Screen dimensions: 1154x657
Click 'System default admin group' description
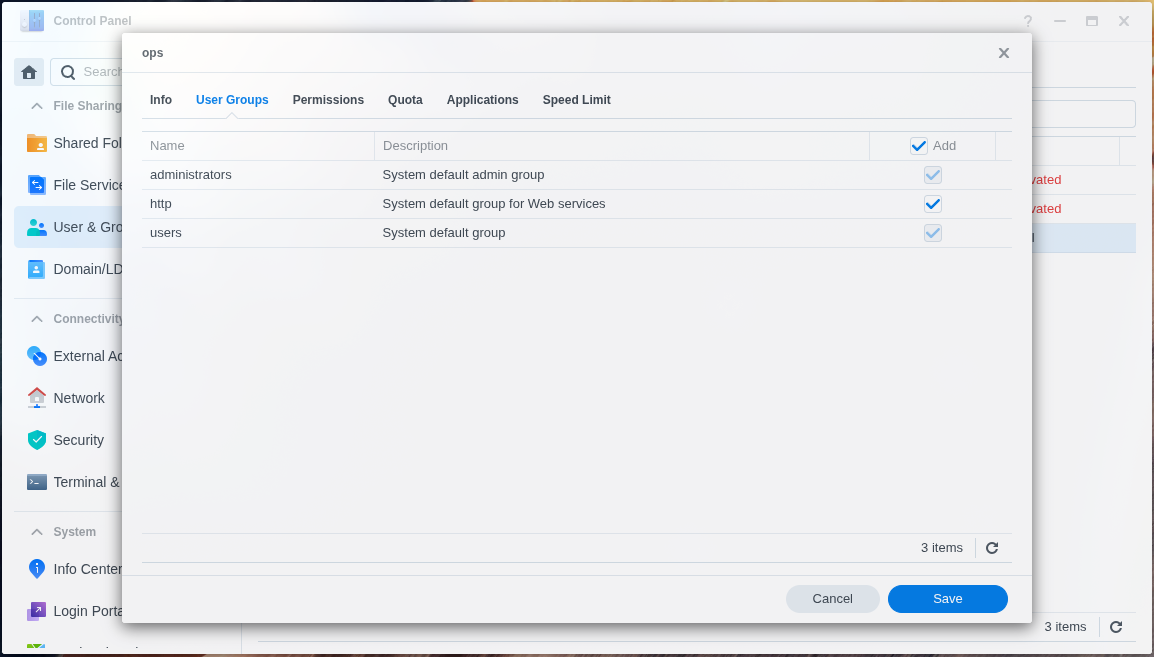pos(463,175)
